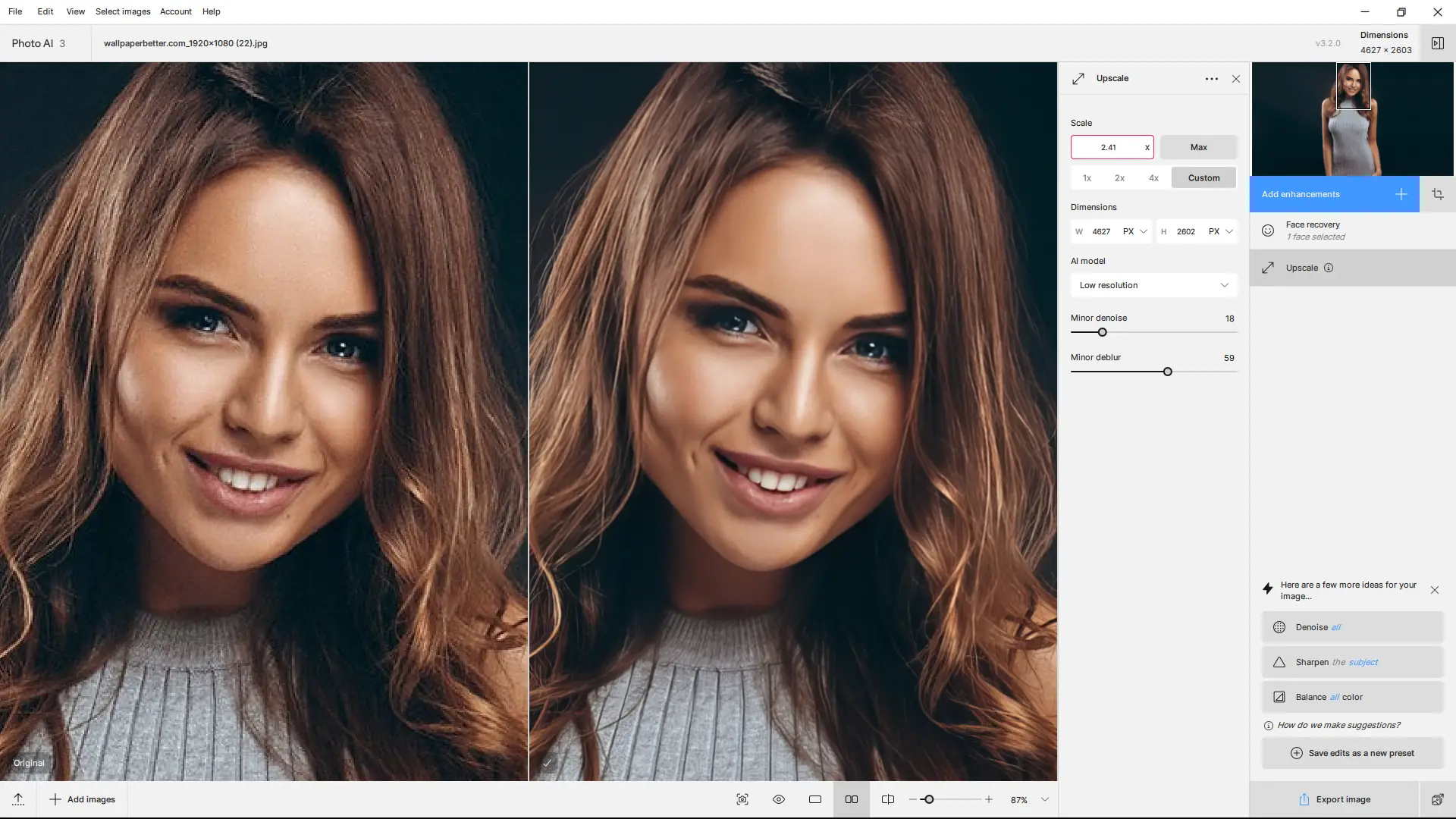The image size is (1456, 819).
Task: Expand the width PX unit dropdown
Action: tap(1135, 231)
